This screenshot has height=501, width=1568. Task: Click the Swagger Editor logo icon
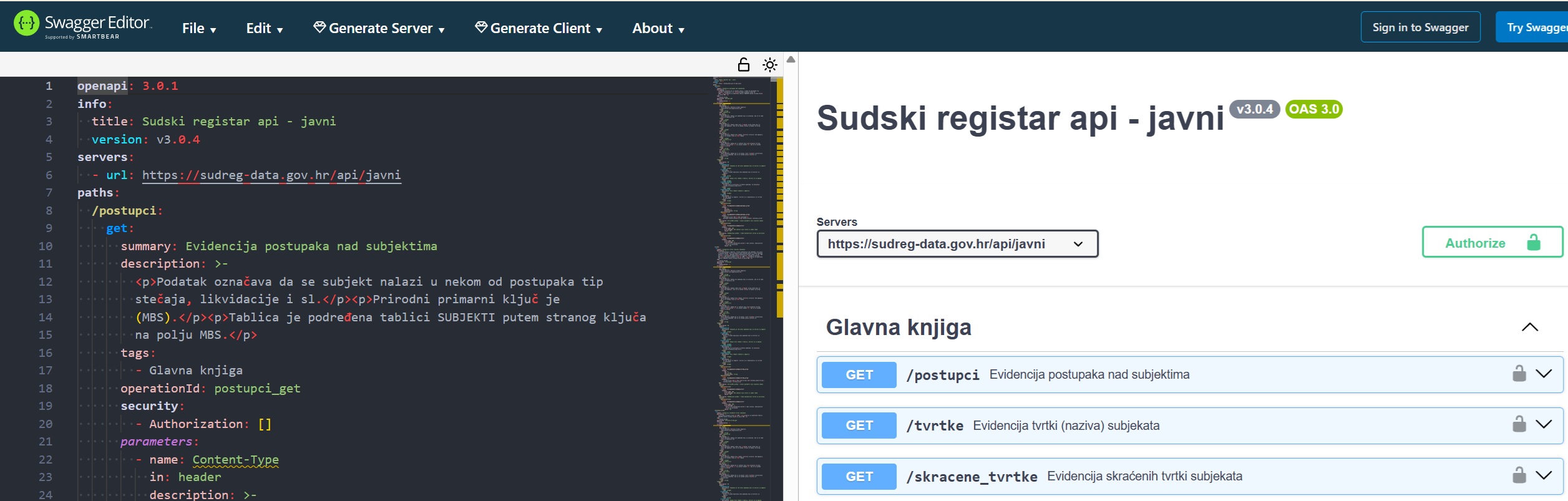tap(26, 24)
